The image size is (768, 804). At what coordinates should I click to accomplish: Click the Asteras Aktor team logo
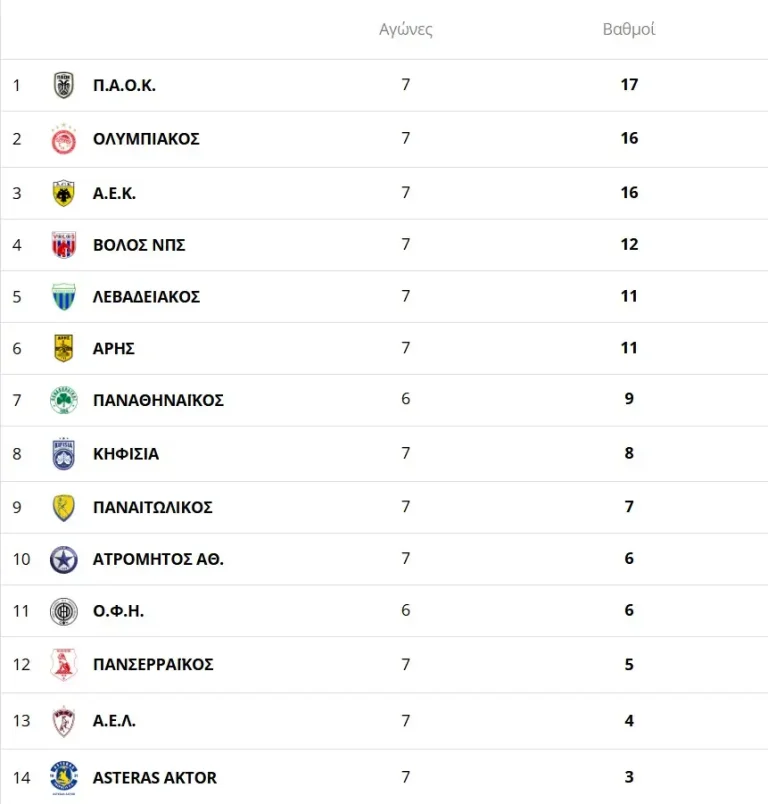coord(64,777)
